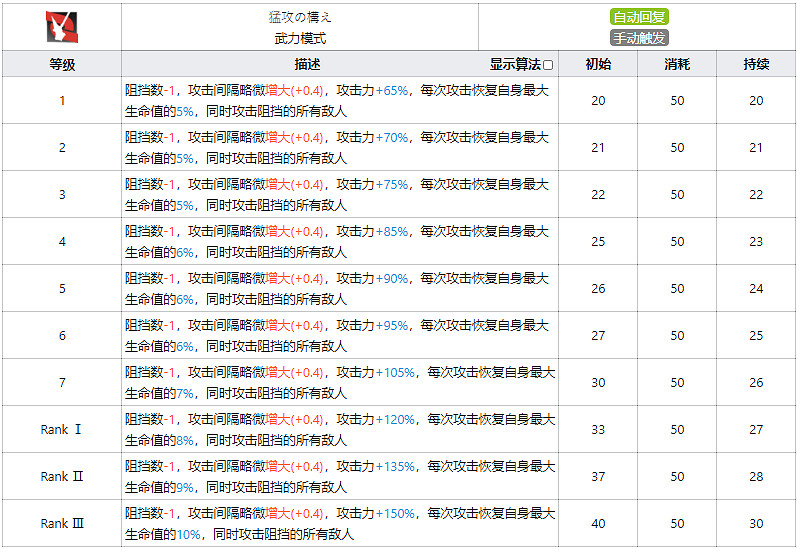Click the description with 攻击力+135%
The width and height of the screenshot is (801, 552).
click(340, 476)
